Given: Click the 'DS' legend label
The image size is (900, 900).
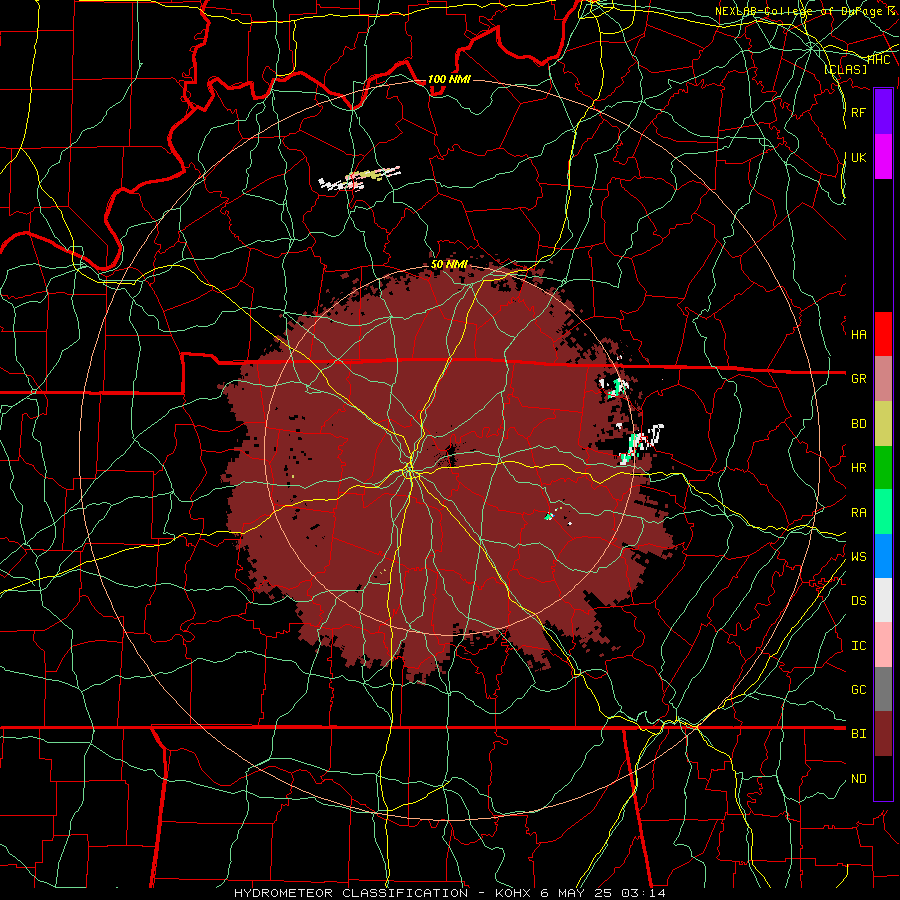Looking at the screenshot, I should click(858, 601).
